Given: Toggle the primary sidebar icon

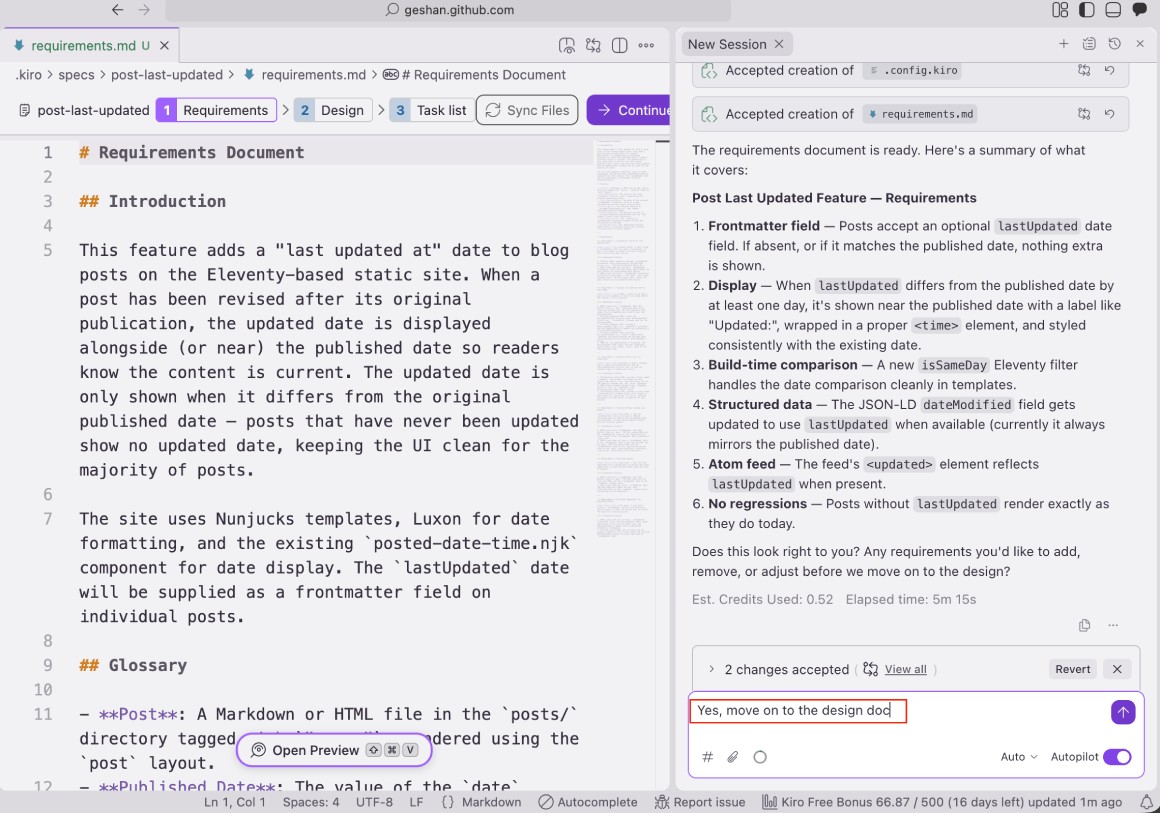Looking at the screenshot, I should pyautogui.click(x=1087, y=10).
